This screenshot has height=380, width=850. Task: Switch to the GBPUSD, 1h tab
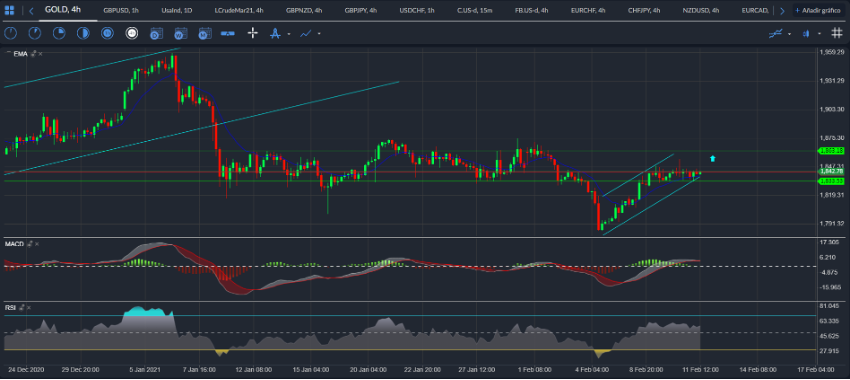pos(121,10)
